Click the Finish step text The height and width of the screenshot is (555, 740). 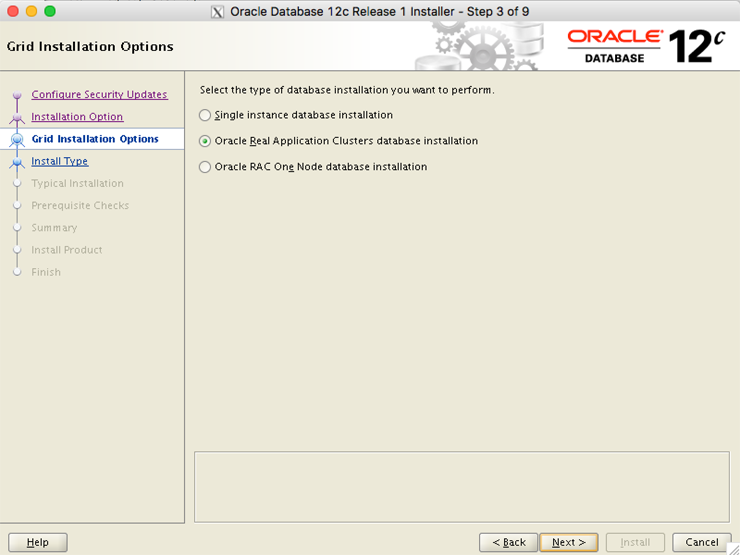46,272
